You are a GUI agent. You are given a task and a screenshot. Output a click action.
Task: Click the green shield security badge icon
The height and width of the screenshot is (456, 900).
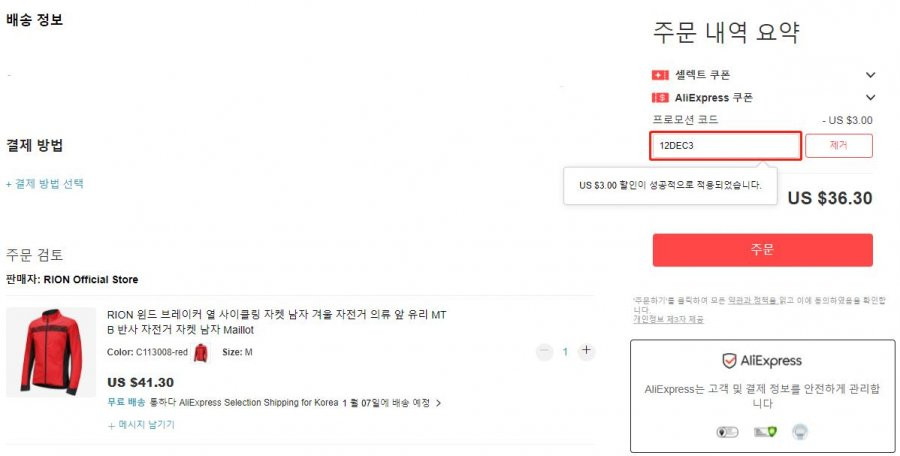click(x=765, y=431)
